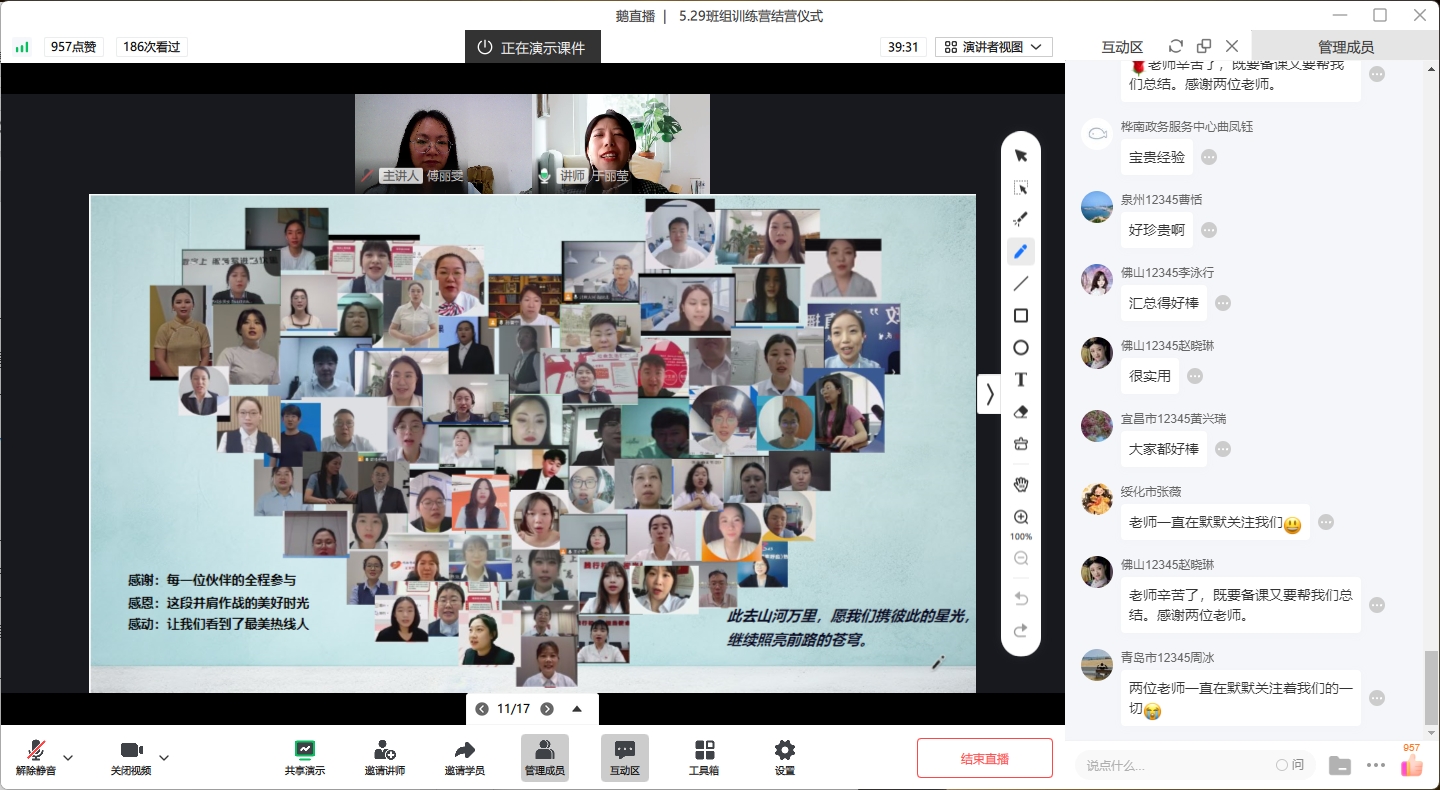This screenshot has height=790, width=1440.
Task: Click the thumbs-up like icon
Action: pos(1411,766)
